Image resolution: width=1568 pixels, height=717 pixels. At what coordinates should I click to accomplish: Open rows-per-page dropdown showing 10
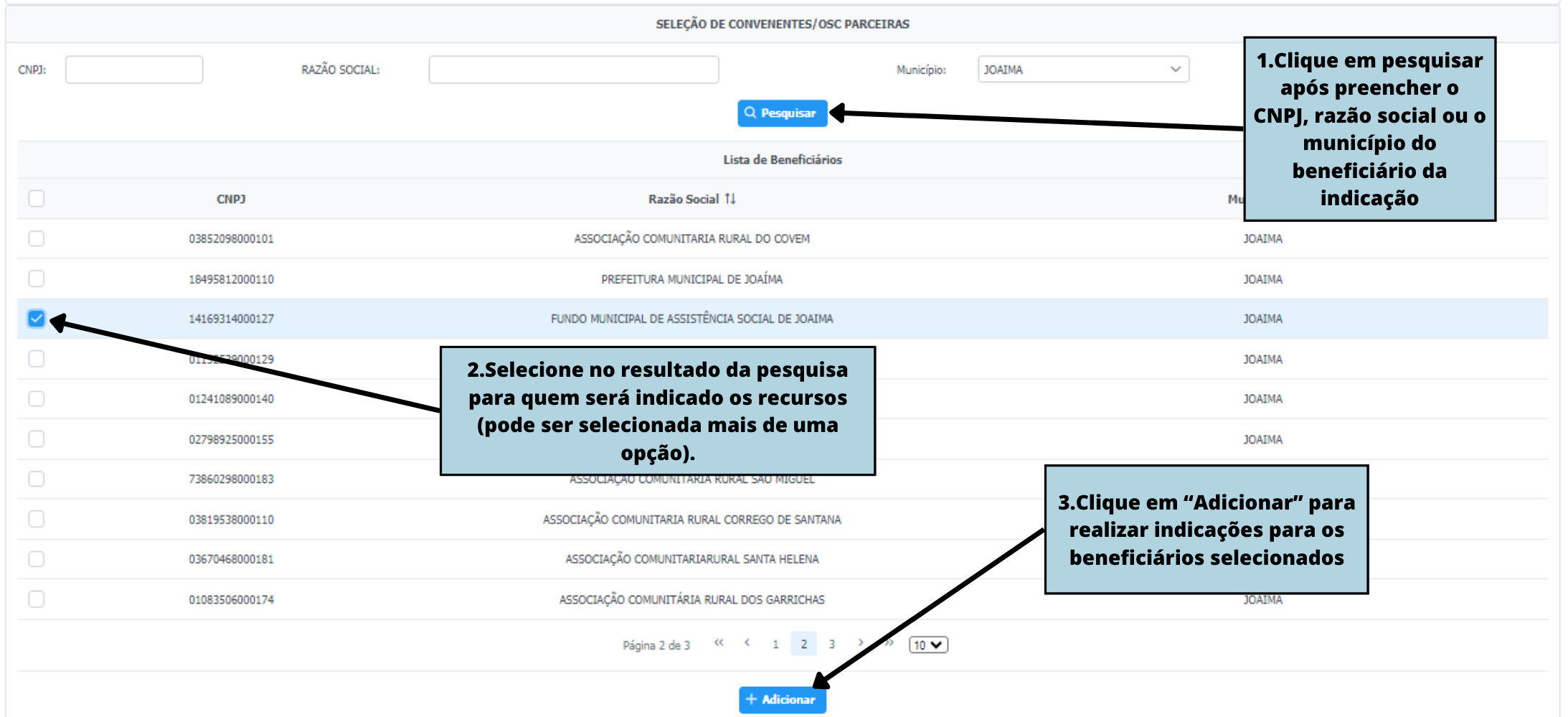coord(927,645)
